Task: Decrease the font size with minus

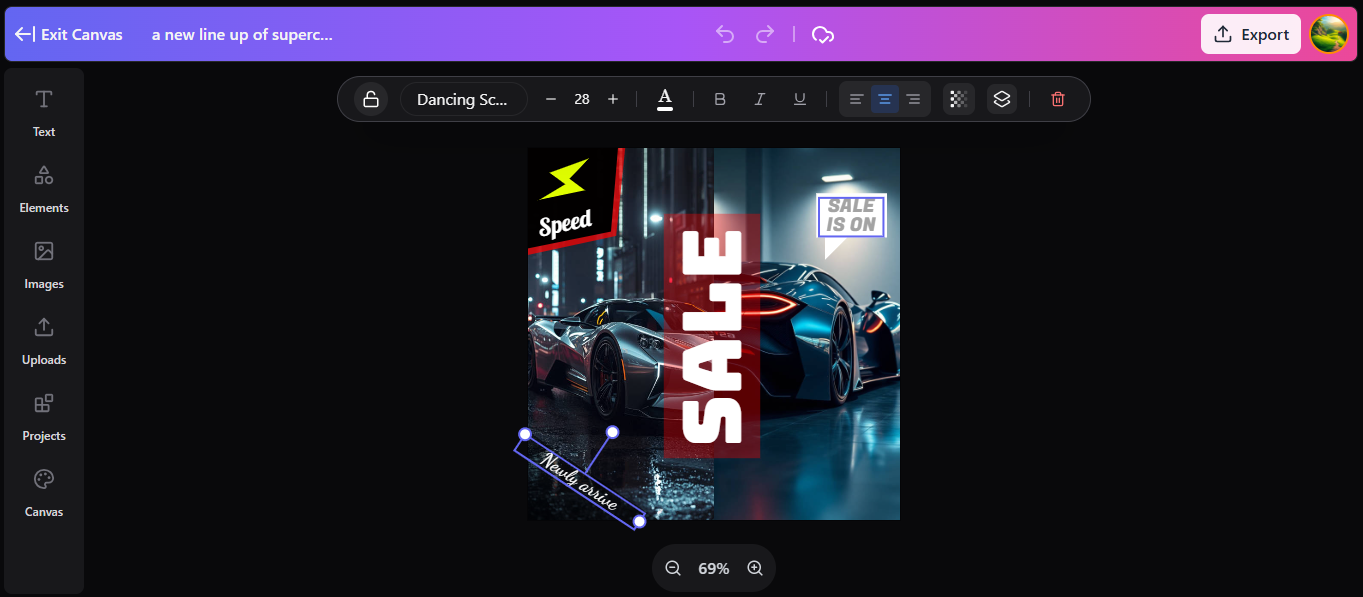Action: [x=551, y=99]
